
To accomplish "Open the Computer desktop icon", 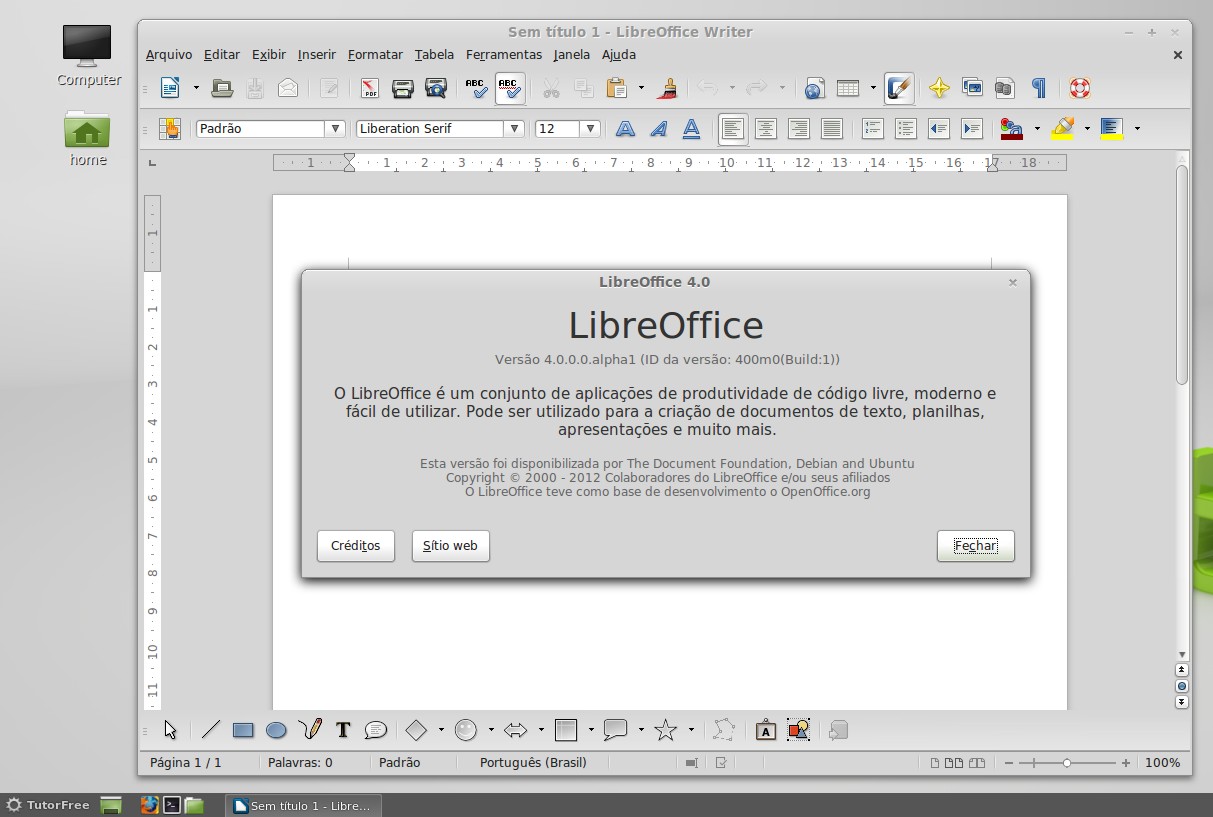I will (x=88, y=56).
